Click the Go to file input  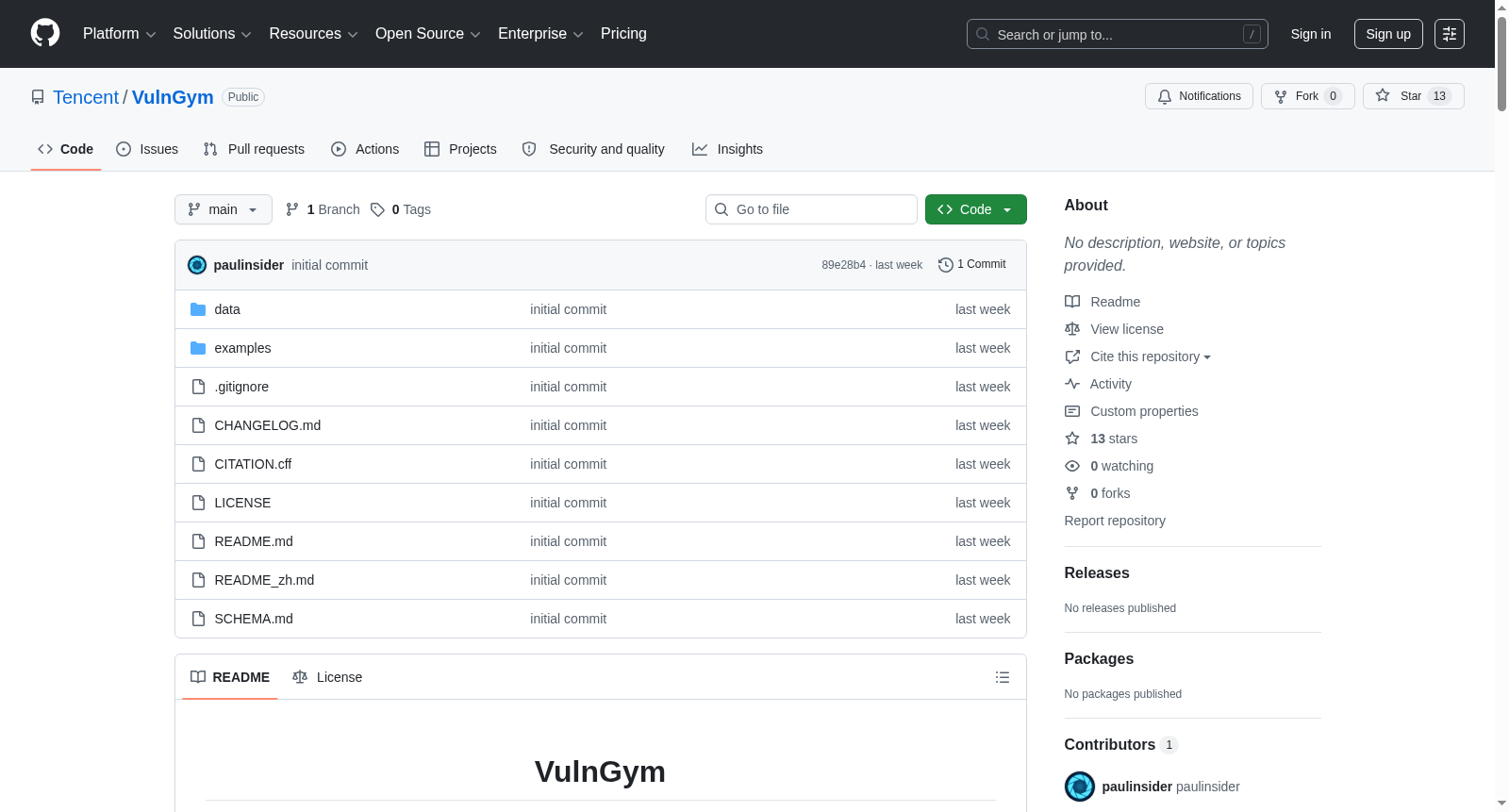811,209
